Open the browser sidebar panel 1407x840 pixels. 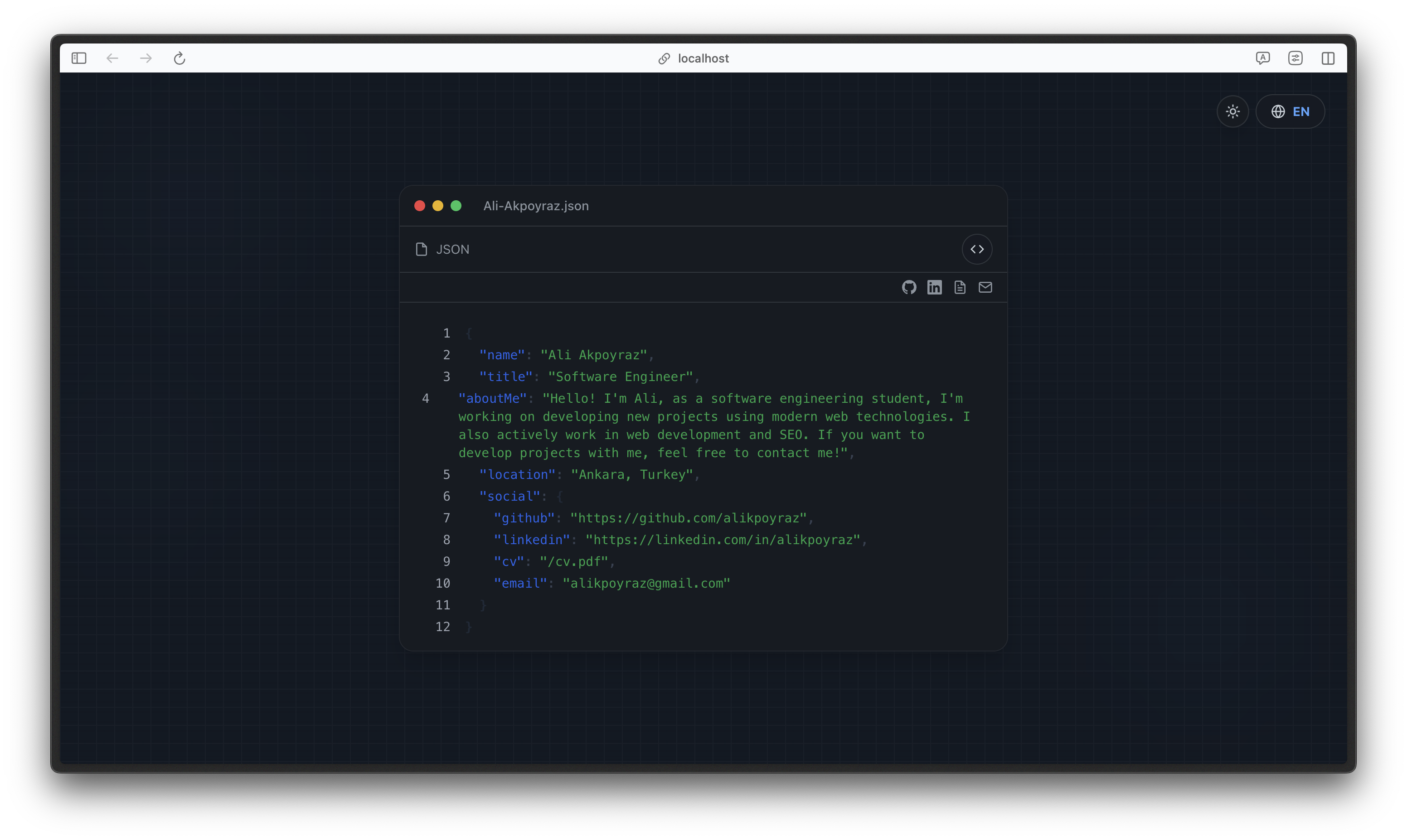79,58
